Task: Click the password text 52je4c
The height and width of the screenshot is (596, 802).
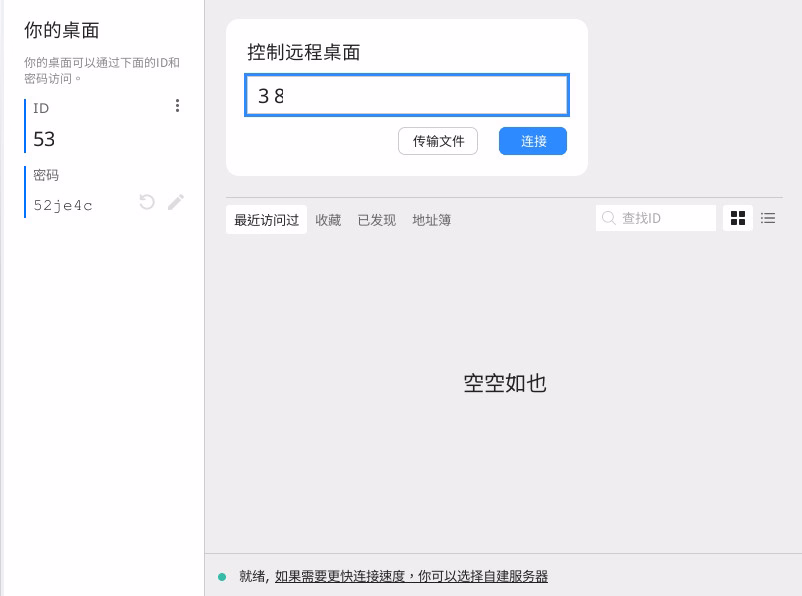Action: point(63,205)
